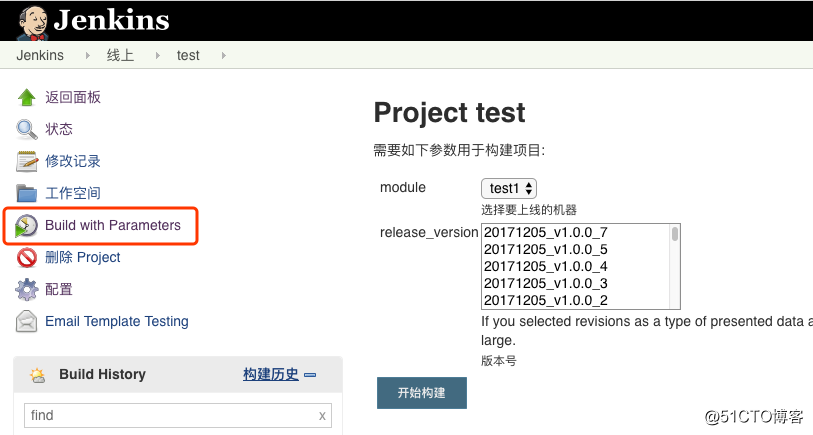Click the folder 工作空间 icon
The image size is (813, 435).
tap(26, 193)
